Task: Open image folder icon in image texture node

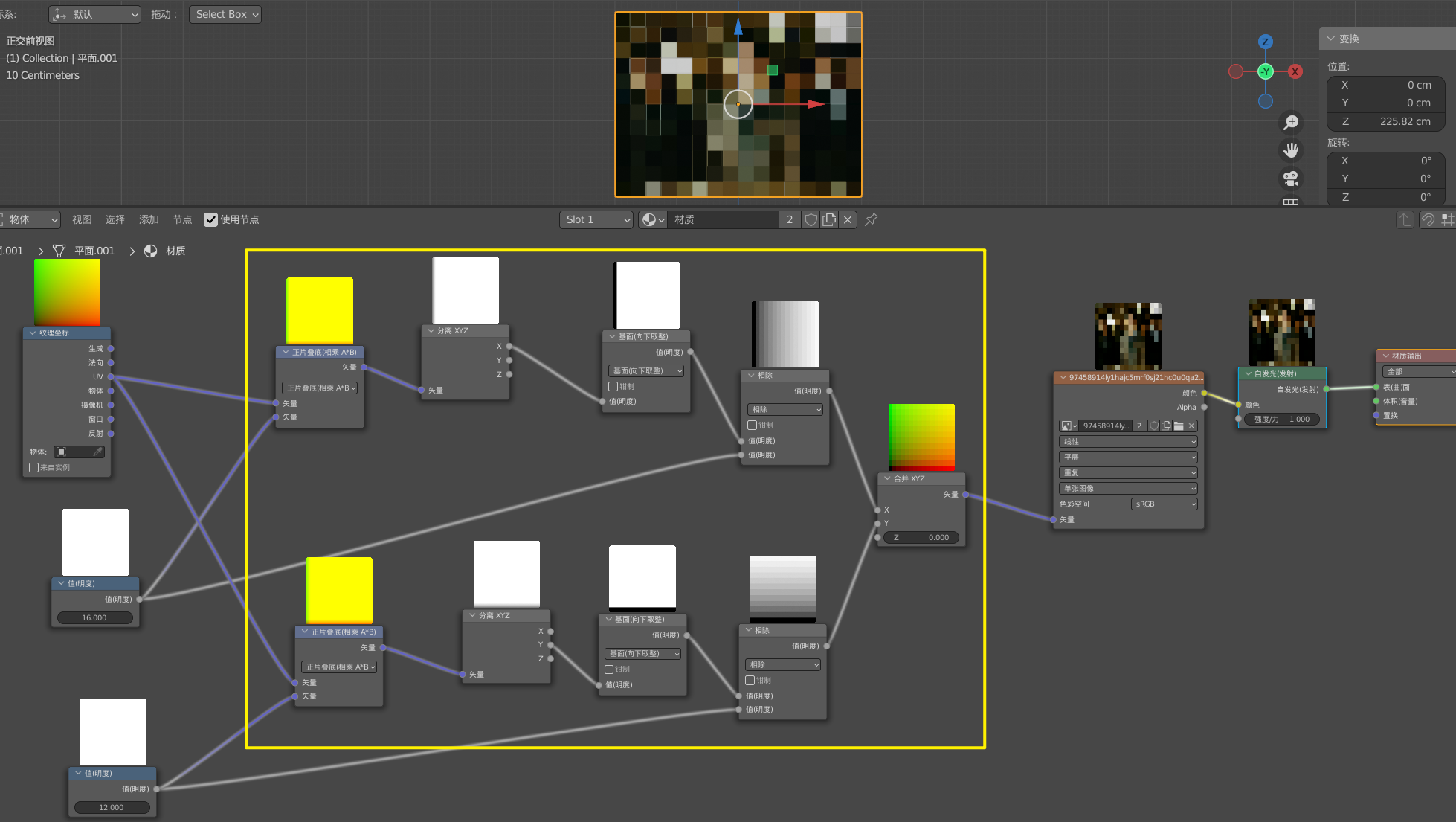Action: (1179, 426)
